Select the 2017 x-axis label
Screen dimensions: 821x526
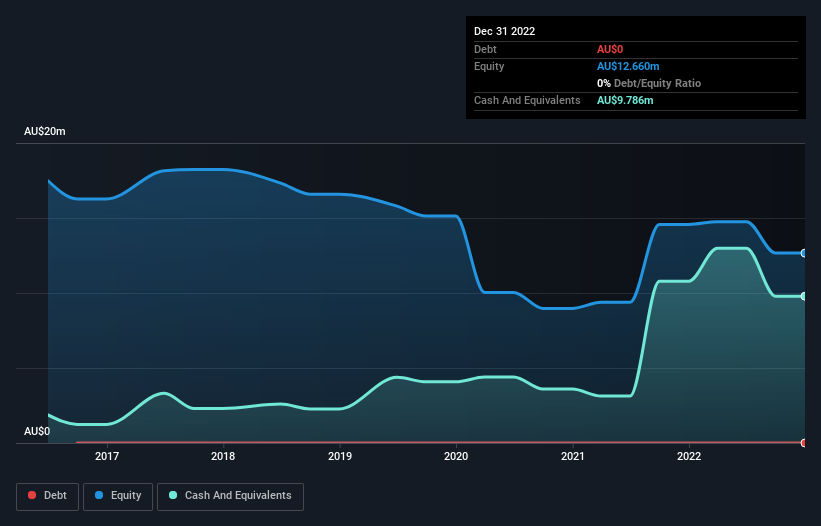(107, 456)
